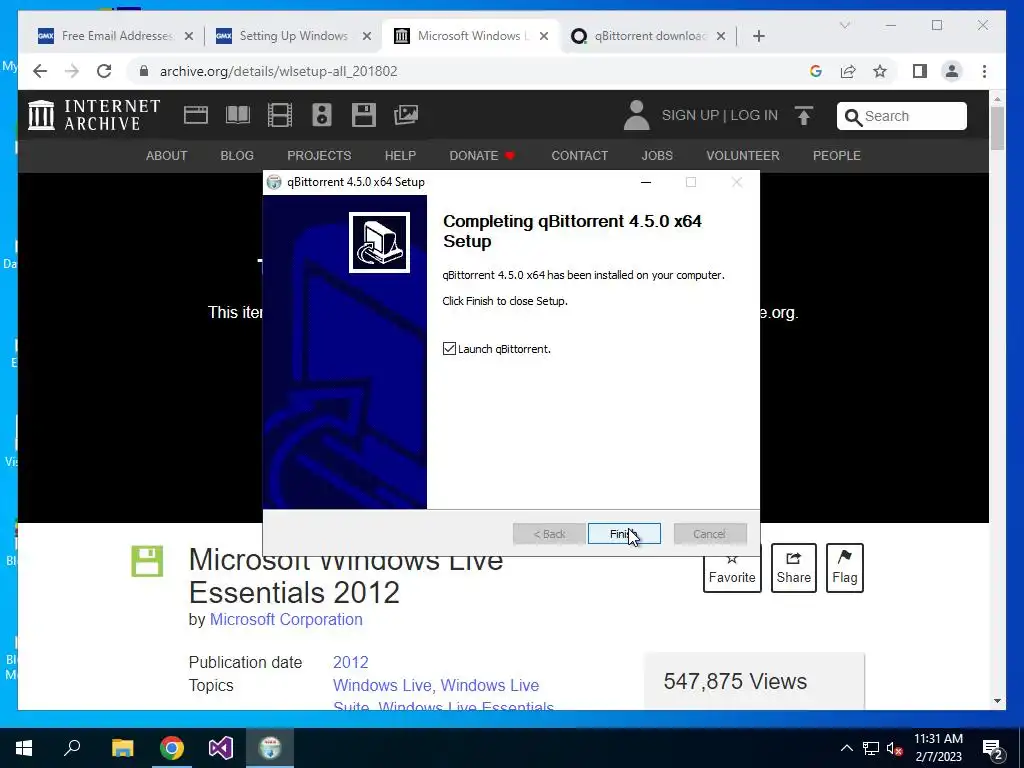Image resolution: width=1024 pixels, height=768 pixels.
Task: Open the Chrome profile icon
Action: [x=952, y=71]
